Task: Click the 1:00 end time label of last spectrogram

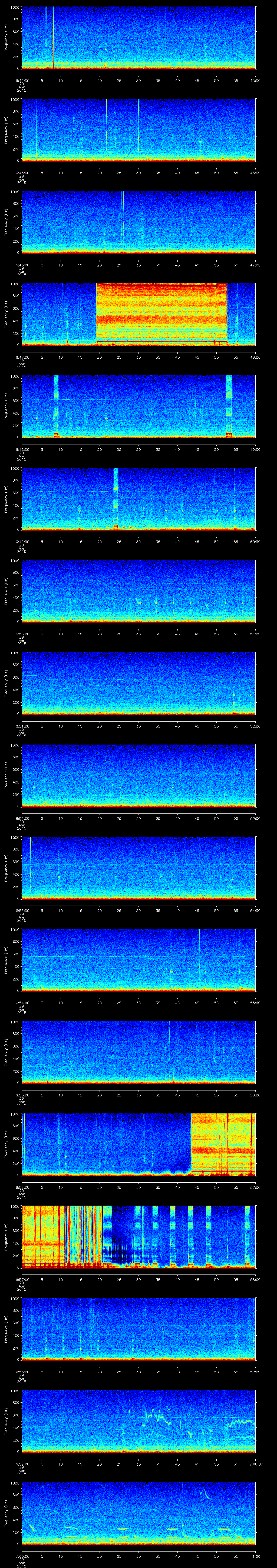Action: pos(256,1556)
